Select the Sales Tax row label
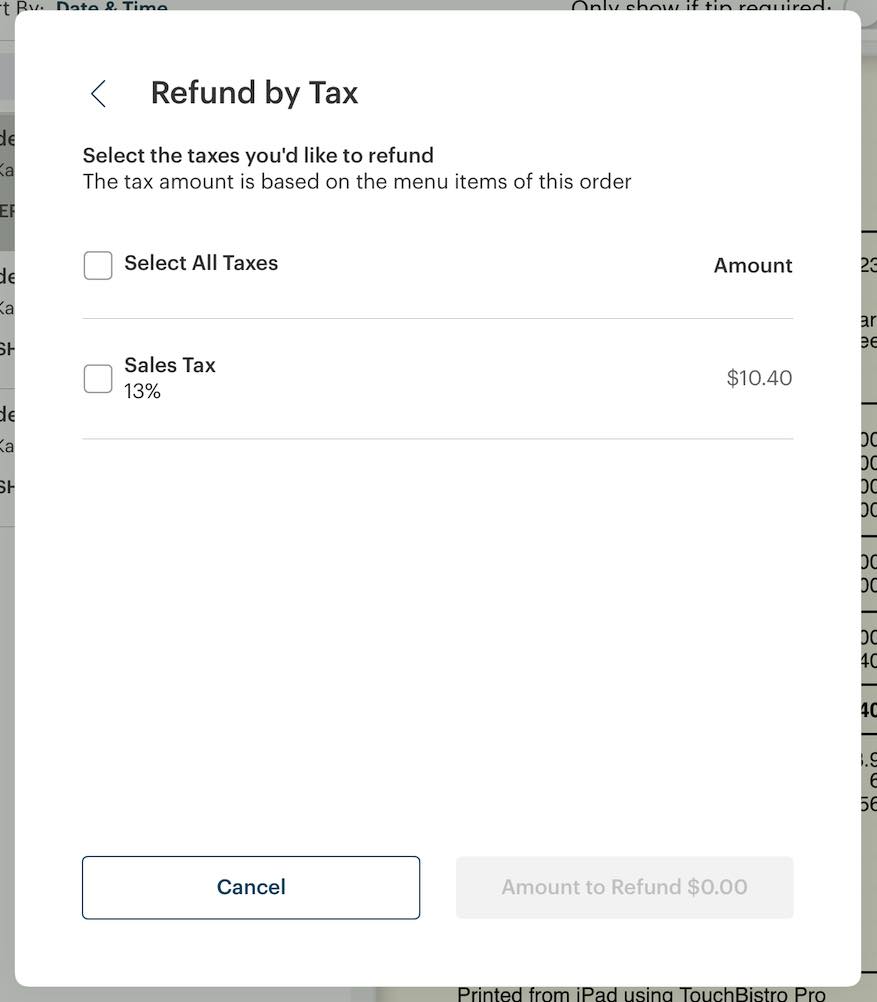The width and height of the screenshot is (877, 1002). 169,365
